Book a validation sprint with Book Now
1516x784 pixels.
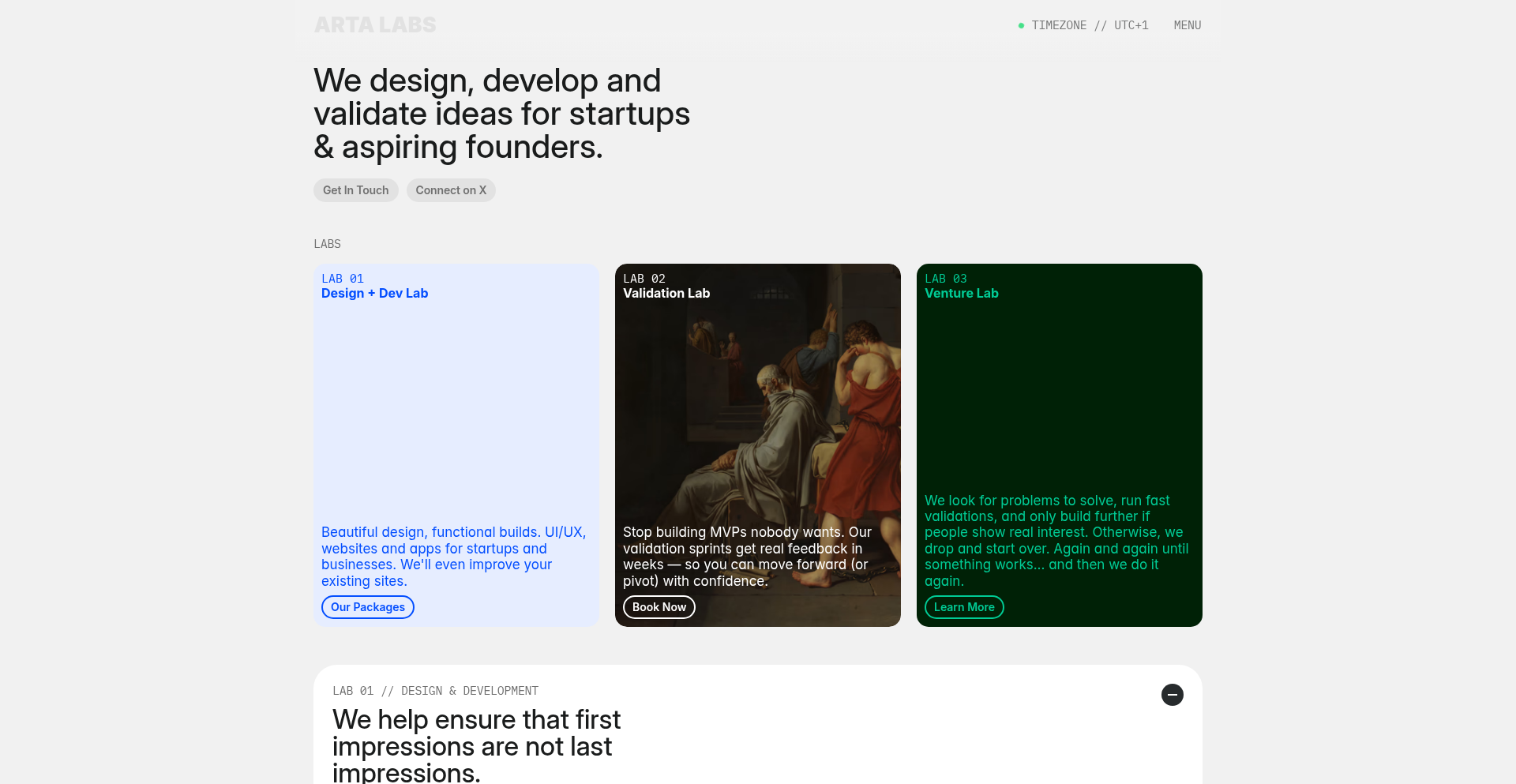[659, 607]
